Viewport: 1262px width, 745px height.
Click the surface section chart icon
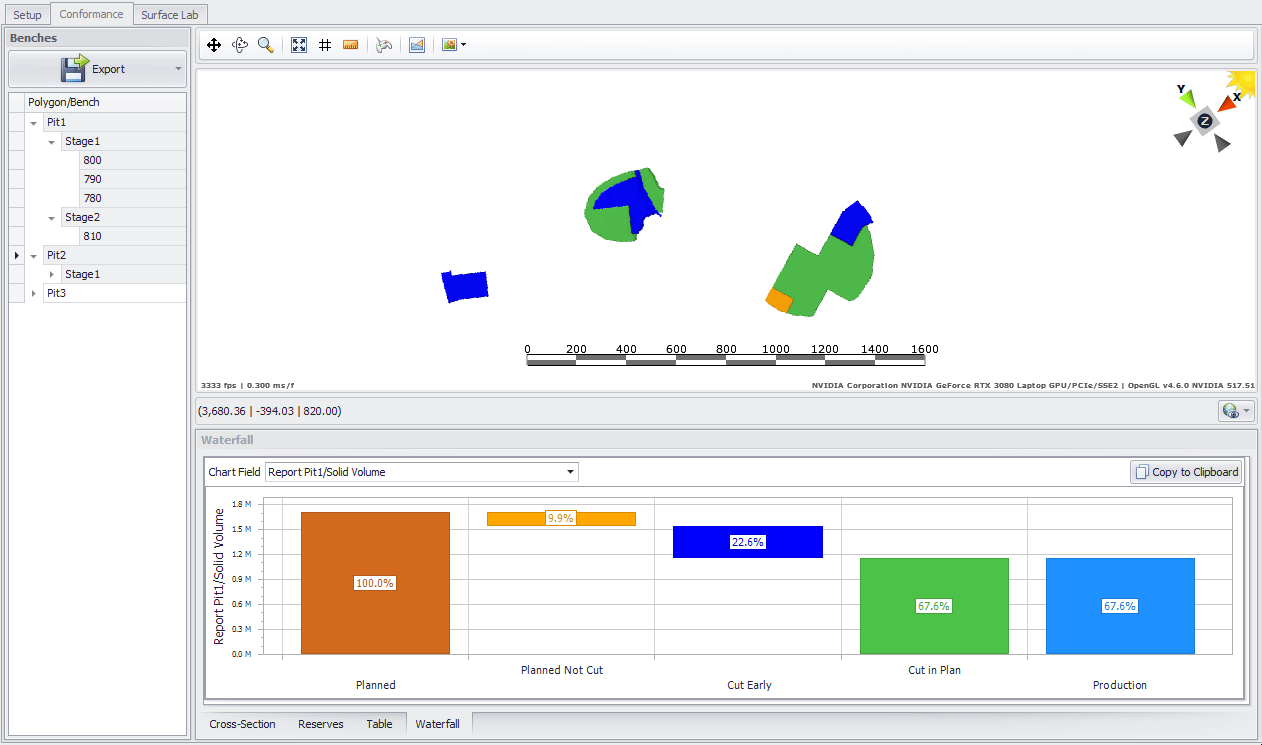[417, 45]
